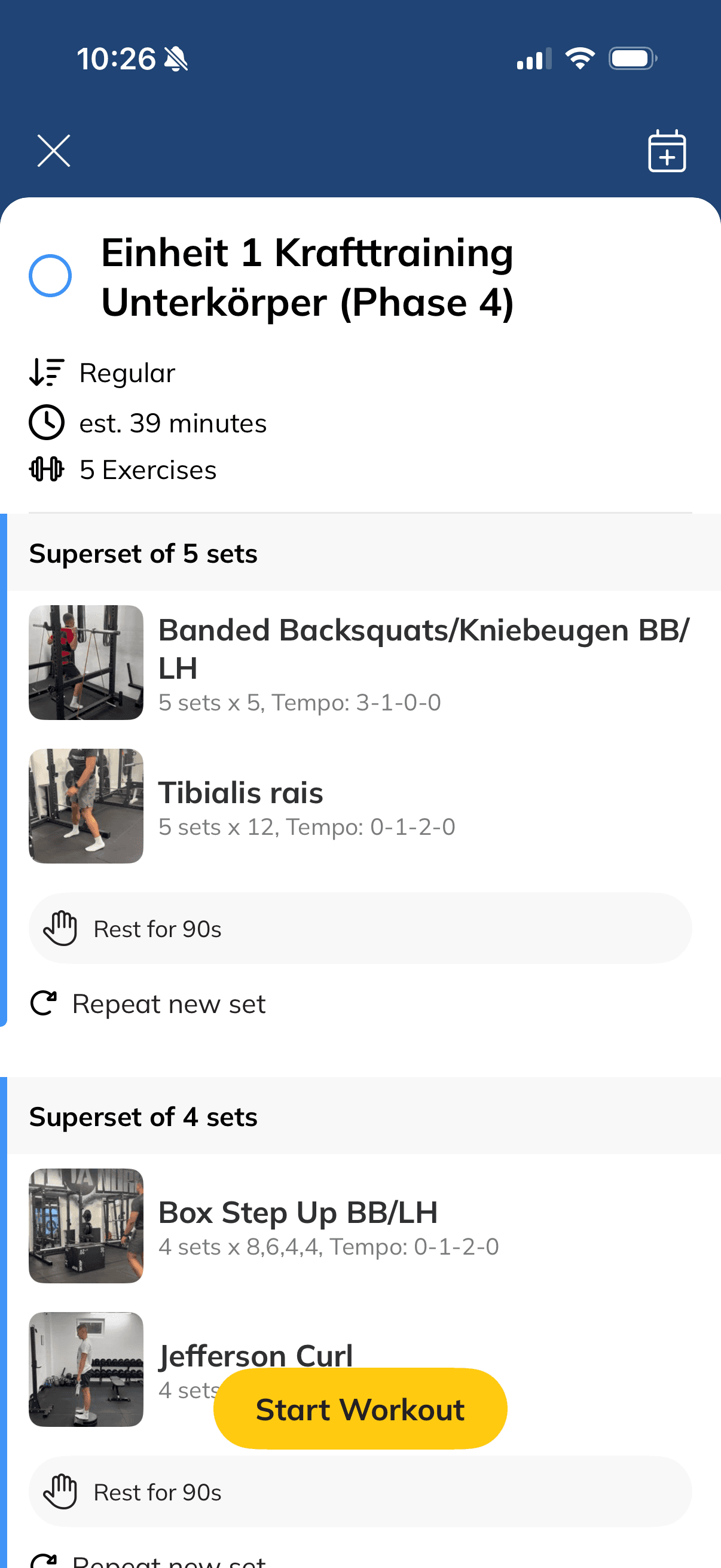Mark Einheit 1 Krafttraining workout complete

[x=50, y=276]
